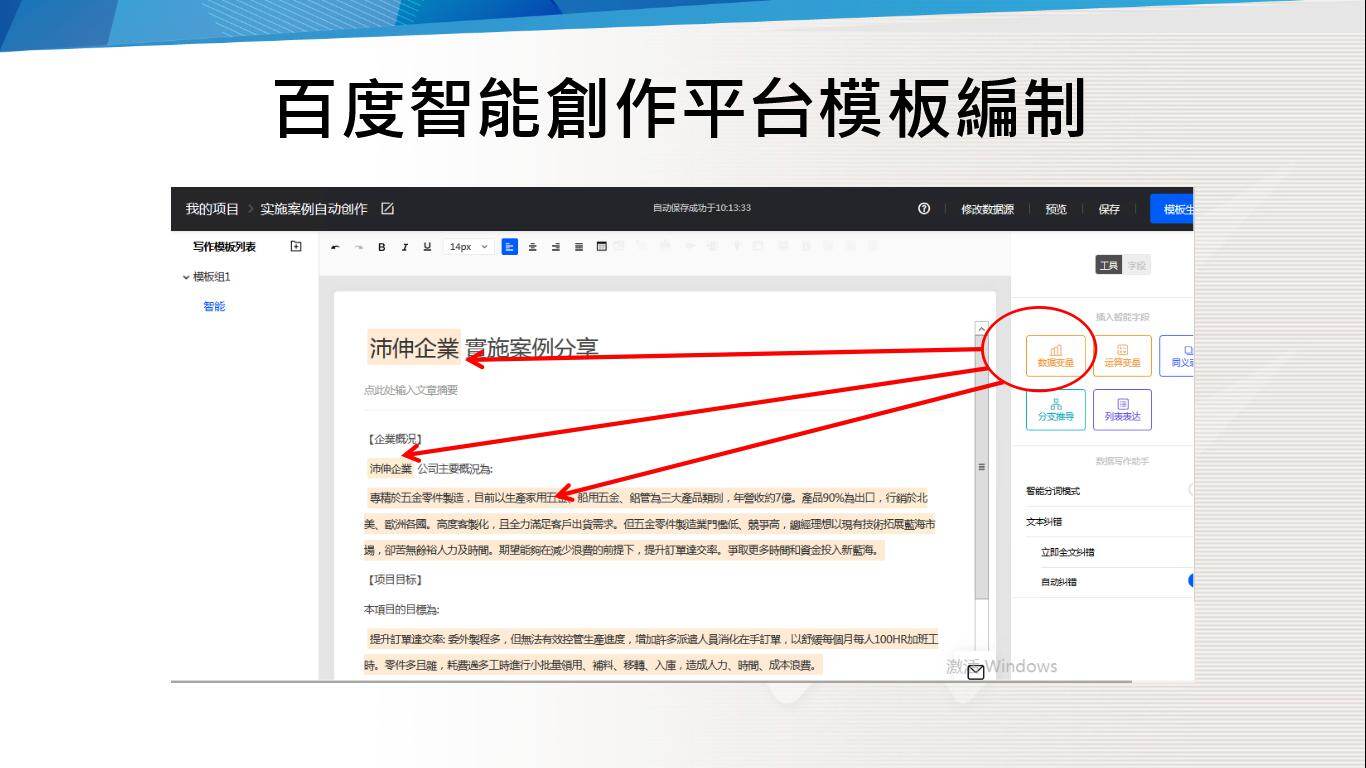
Task: Toggle the 自动纠错 switch
Action: click(x=1190, y=581)
